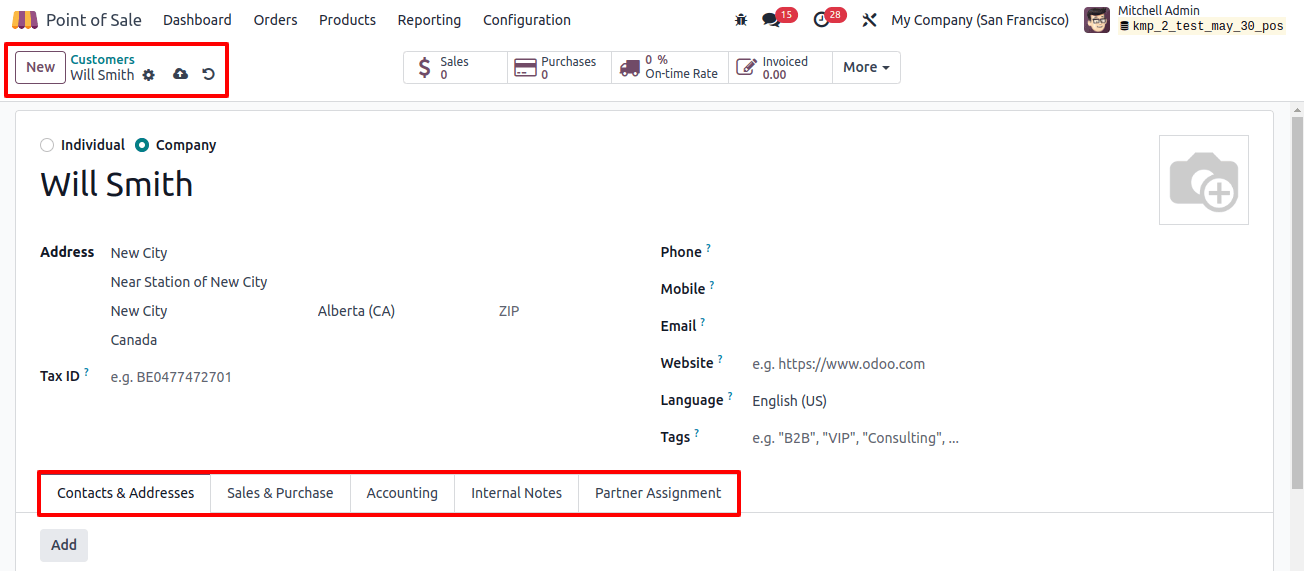This screenshot has width=1304, height=571.
Task: Click the help mark next to Mobile
Action: (712, 285)
